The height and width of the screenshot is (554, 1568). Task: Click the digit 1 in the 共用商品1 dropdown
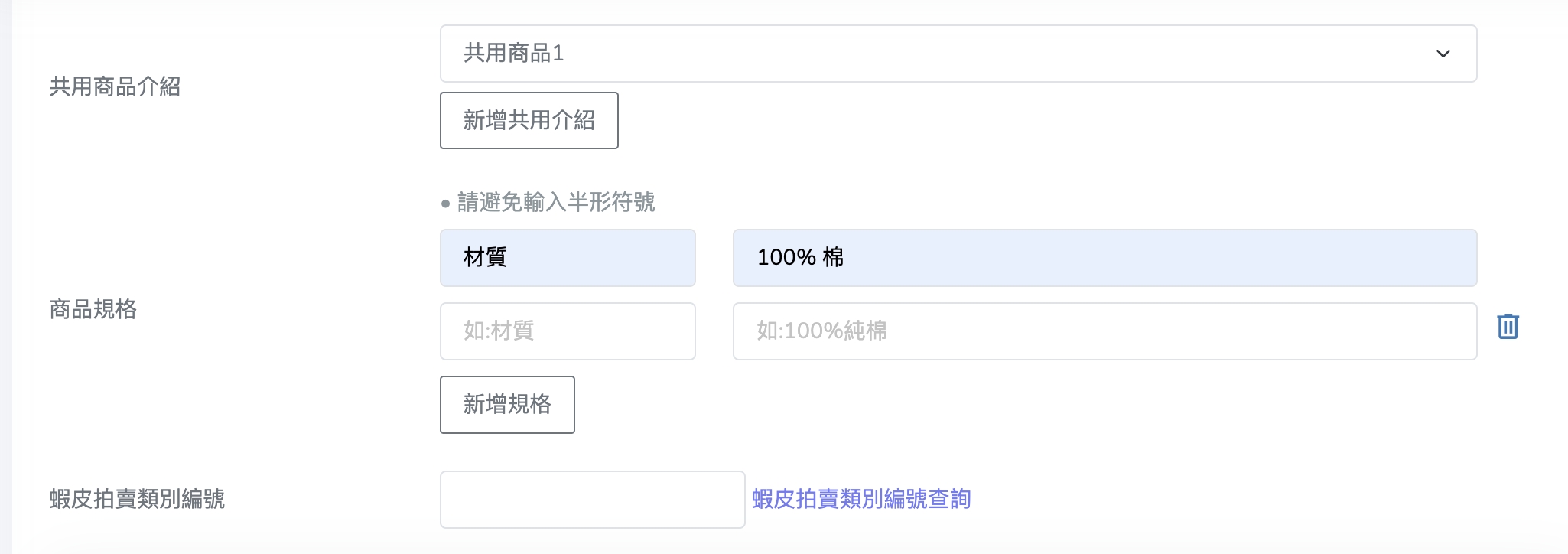point(558,53)
